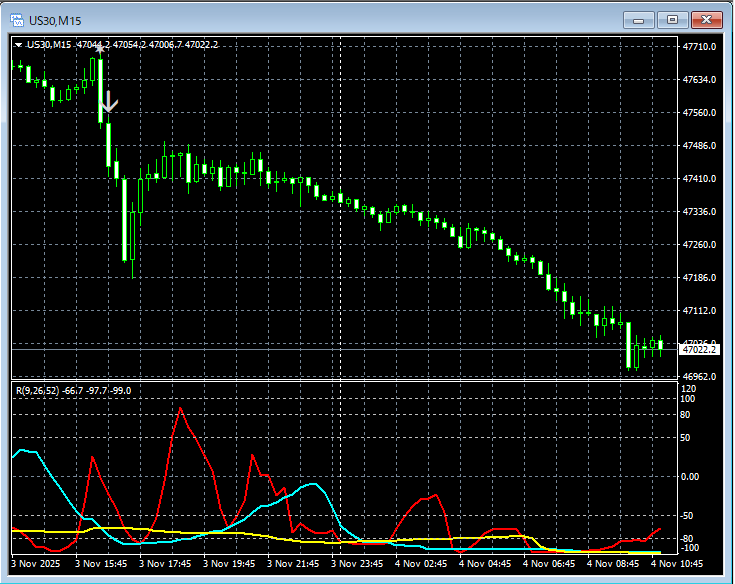The height and width of the screenshot is (584, 735).
Task: Open the small triangle menu beside US30,M15
Action: coord(19,45)
